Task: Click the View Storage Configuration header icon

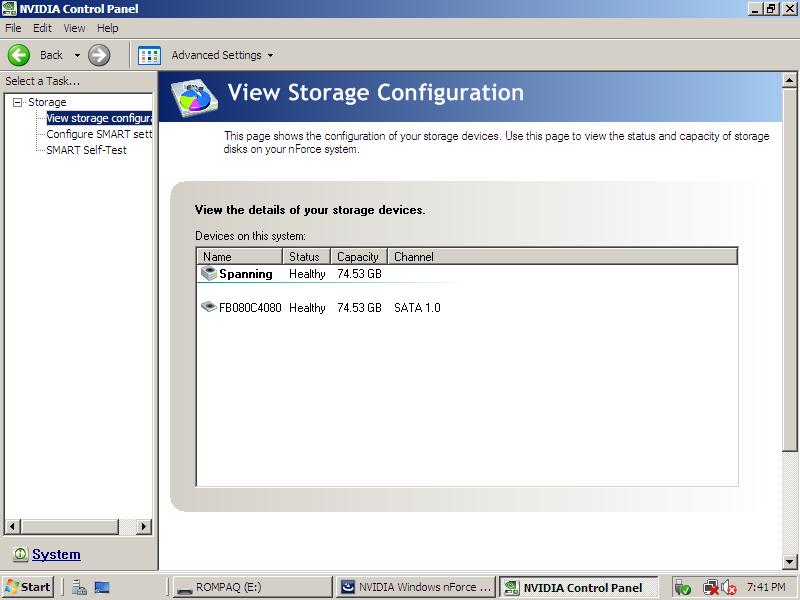Action: coord(195,96)
